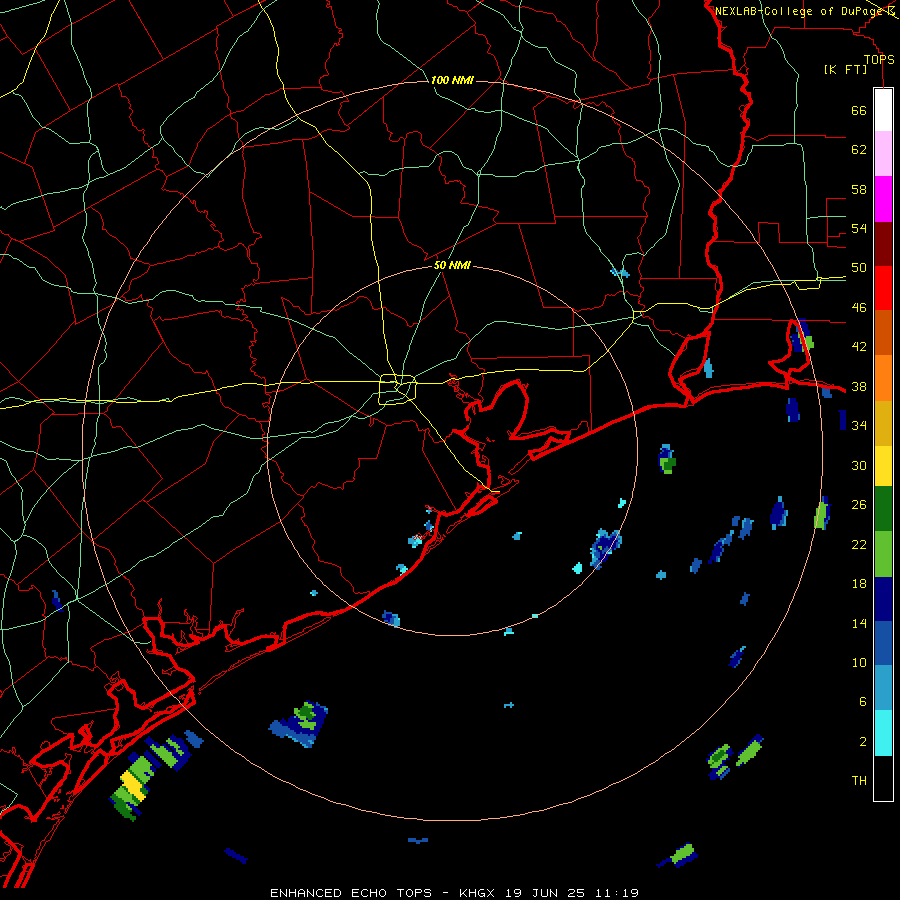Click the magenta legend color swatch

click(883, 199)
